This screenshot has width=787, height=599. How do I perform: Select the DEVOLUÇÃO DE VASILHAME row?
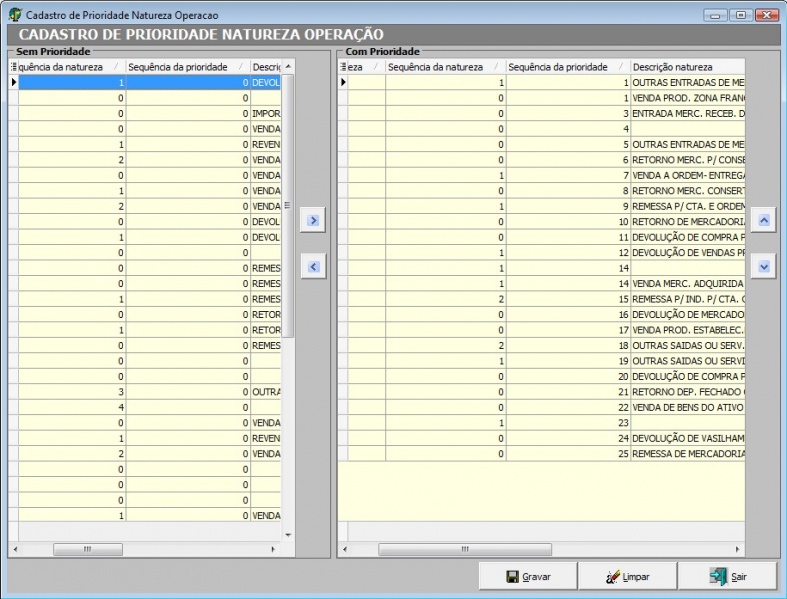pos(688,437)
